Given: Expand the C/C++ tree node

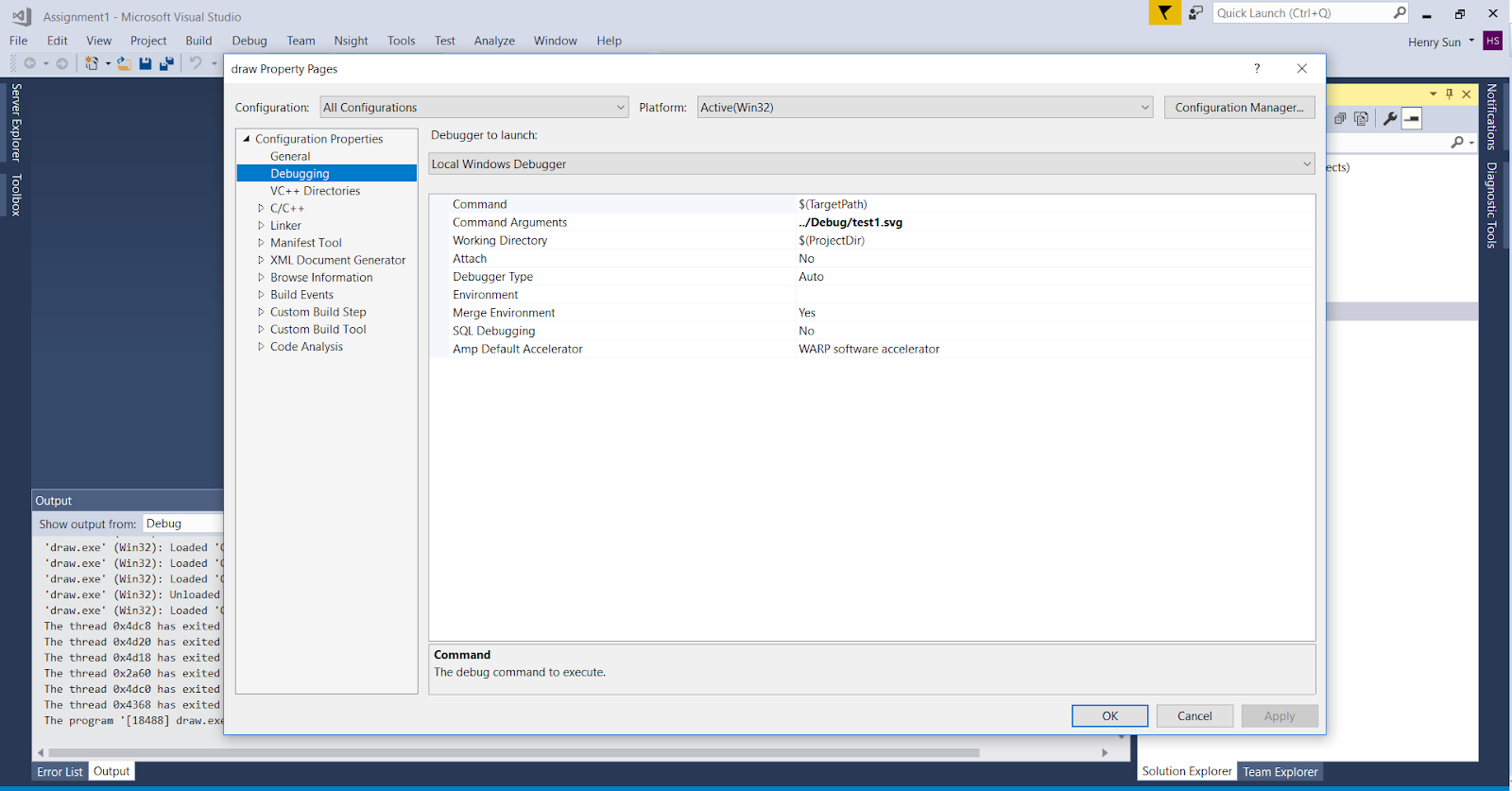Looking at the screenshot, I should pos(262,208).
